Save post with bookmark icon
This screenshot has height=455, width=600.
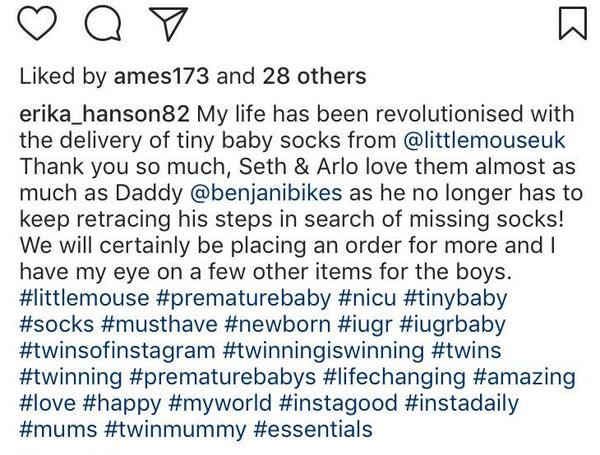(x=571, y=22)
